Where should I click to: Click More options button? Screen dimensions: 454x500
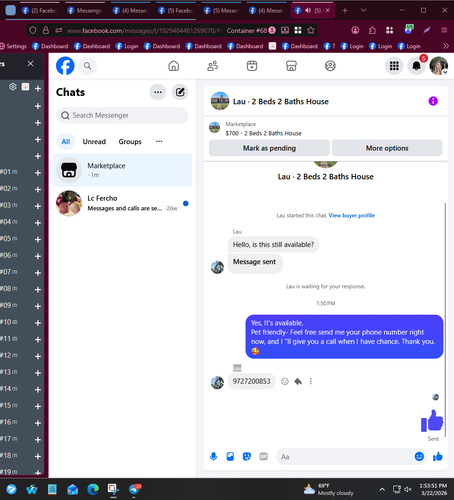point(387,148)
